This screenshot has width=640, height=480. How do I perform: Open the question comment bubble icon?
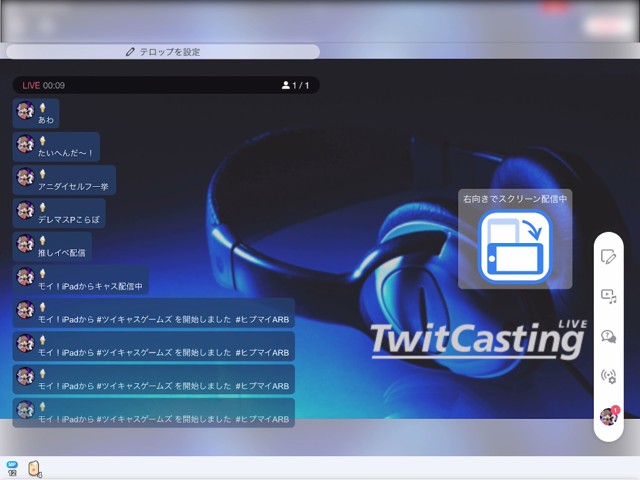click(x=608, y=337)
